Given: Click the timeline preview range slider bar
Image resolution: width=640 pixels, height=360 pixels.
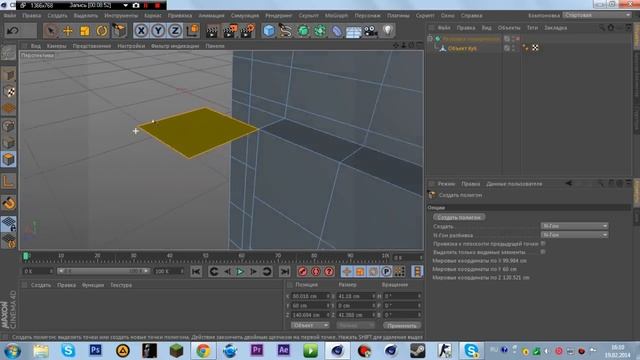Looking at the screenshot, I should click(x=104, y=271).
